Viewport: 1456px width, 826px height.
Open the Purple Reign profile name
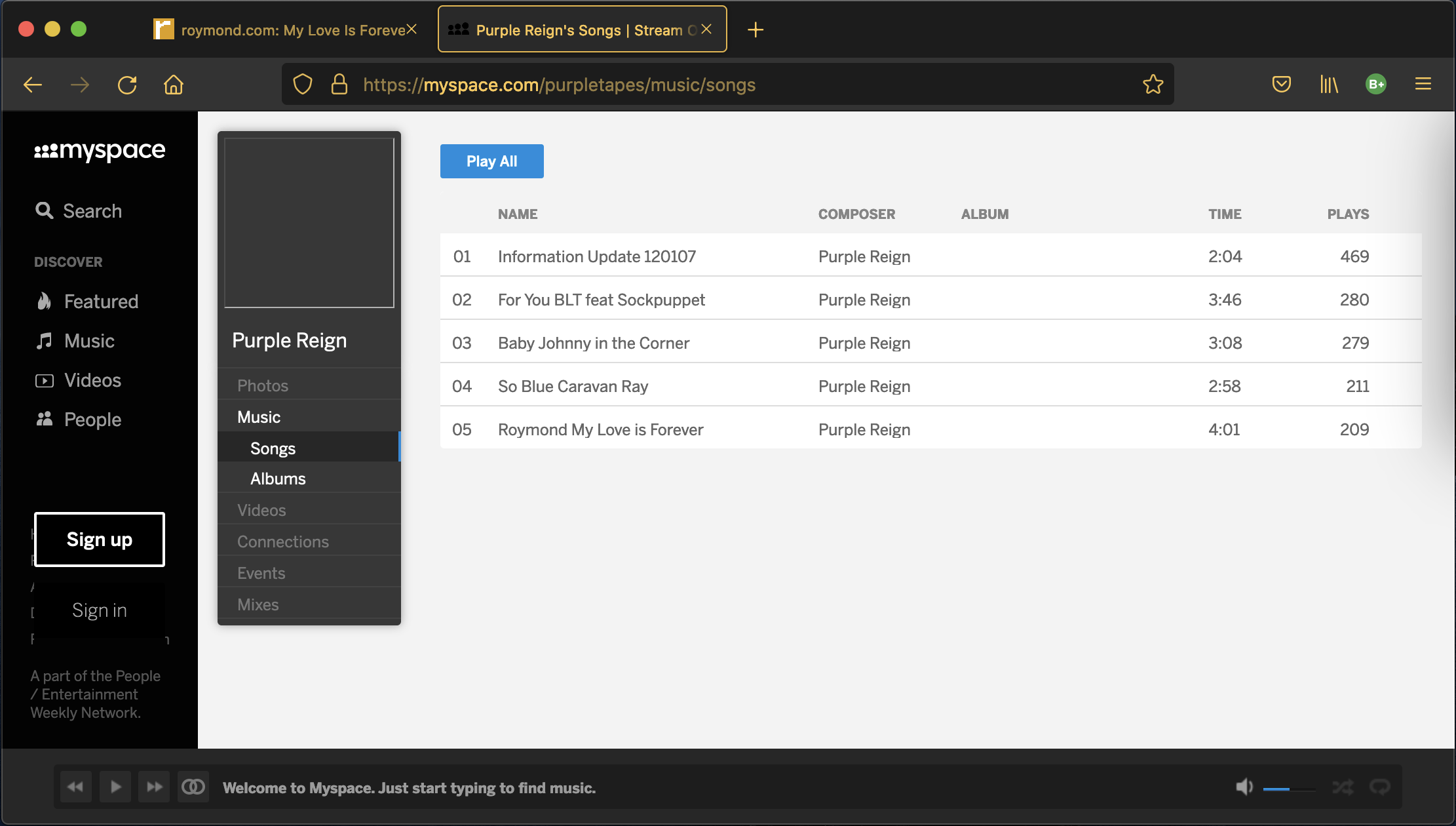(290, 341)
